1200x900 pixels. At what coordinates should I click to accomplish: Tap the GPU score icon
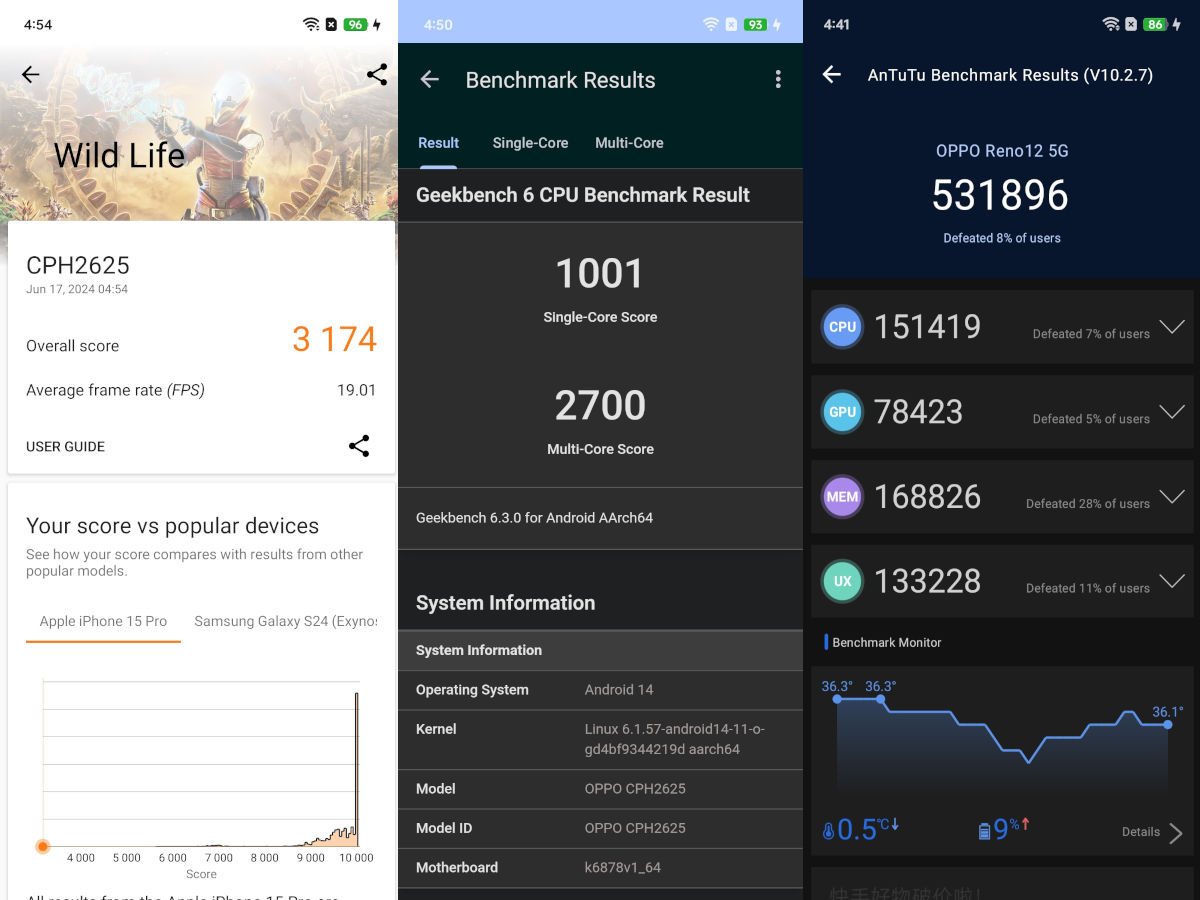[842, 412]
